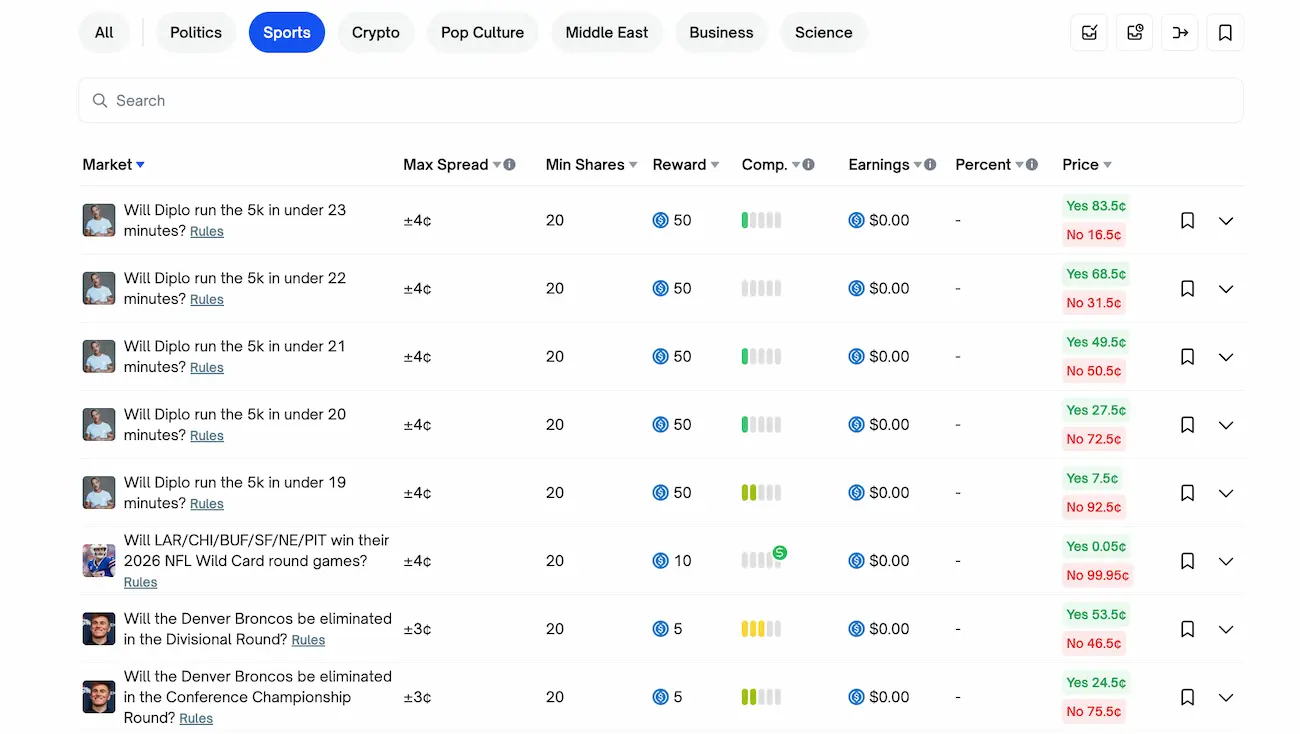1300x734 pixels.
Task: Click the inbox checkmark icon in top toolbar
Action: click(1089, 33)
